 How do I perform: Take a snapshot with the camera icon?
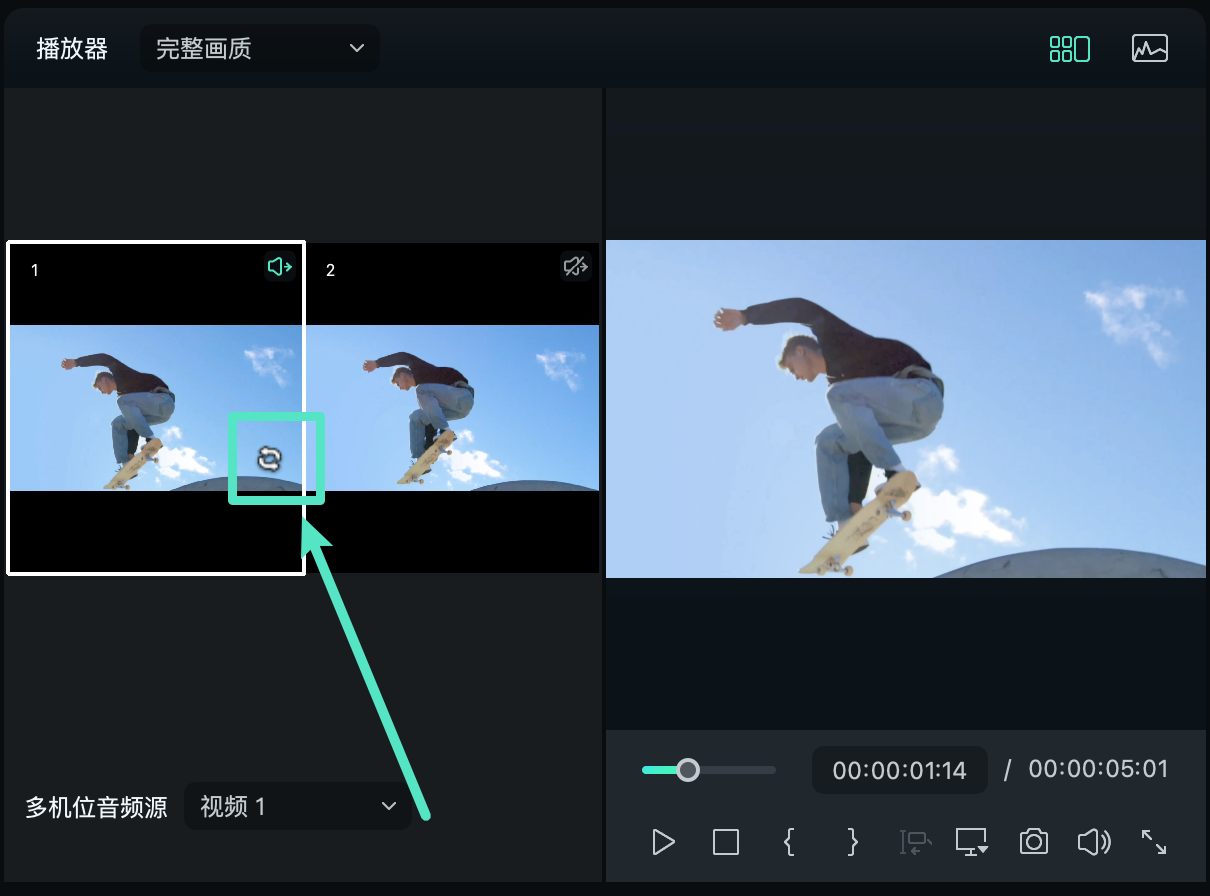(1033, 842)
